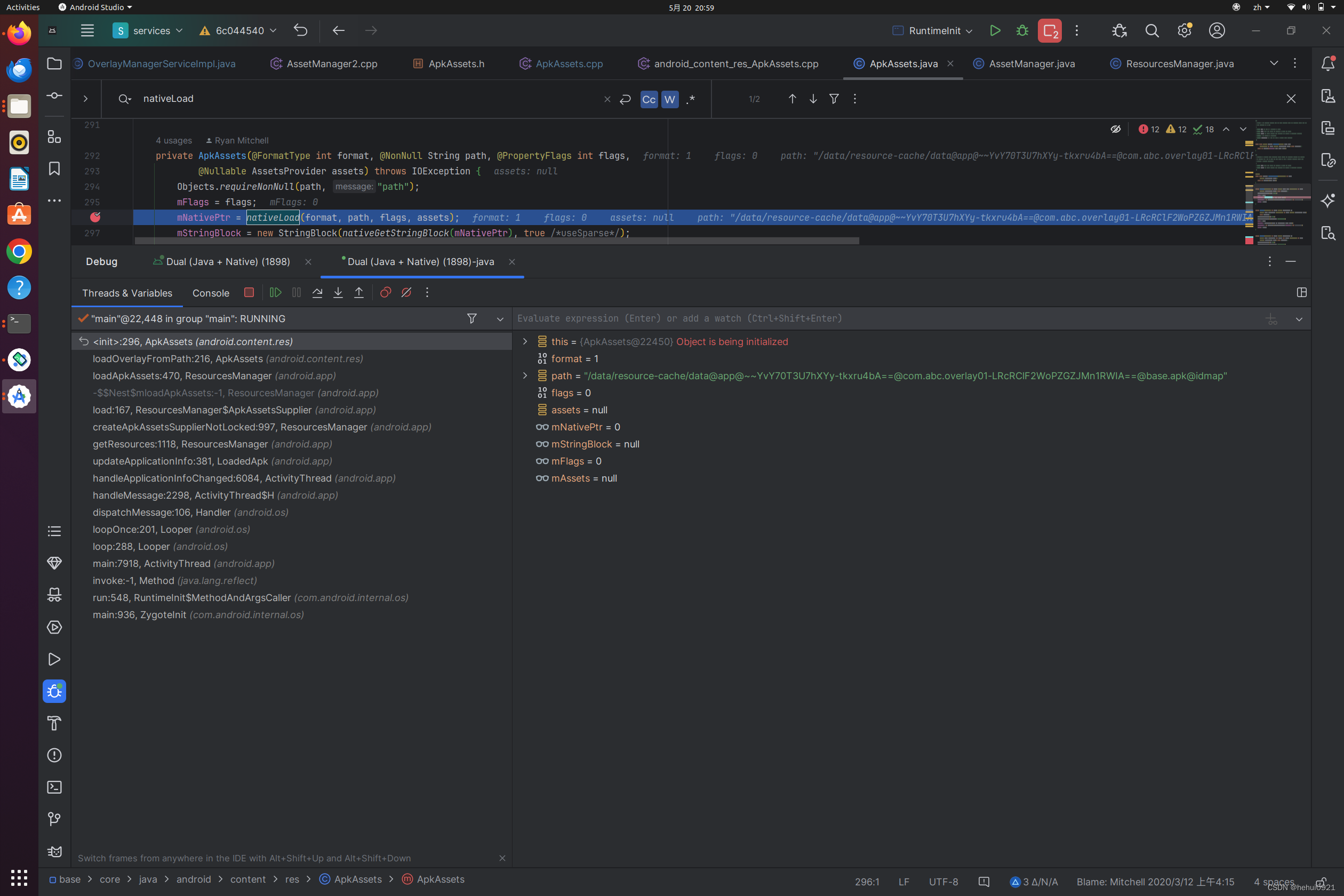Open the Gemini AI assistant panel

[x=1328, y=201]
